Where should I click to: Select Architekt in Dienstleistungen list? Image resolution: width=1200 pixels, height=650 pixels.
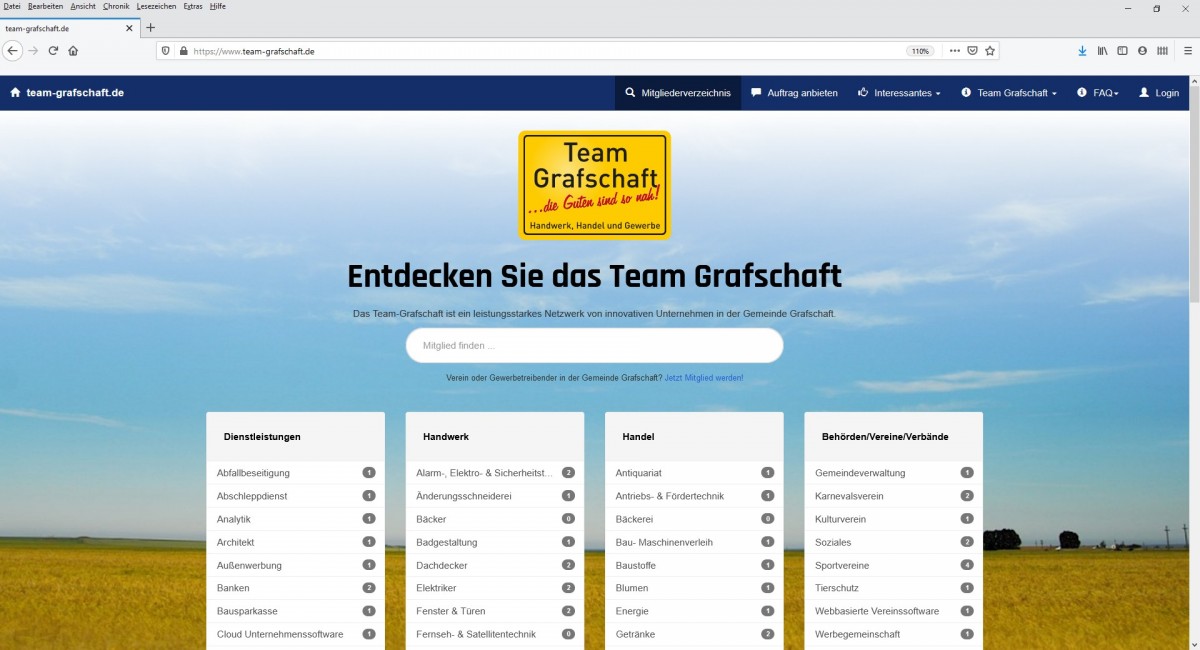pos(295,542)
